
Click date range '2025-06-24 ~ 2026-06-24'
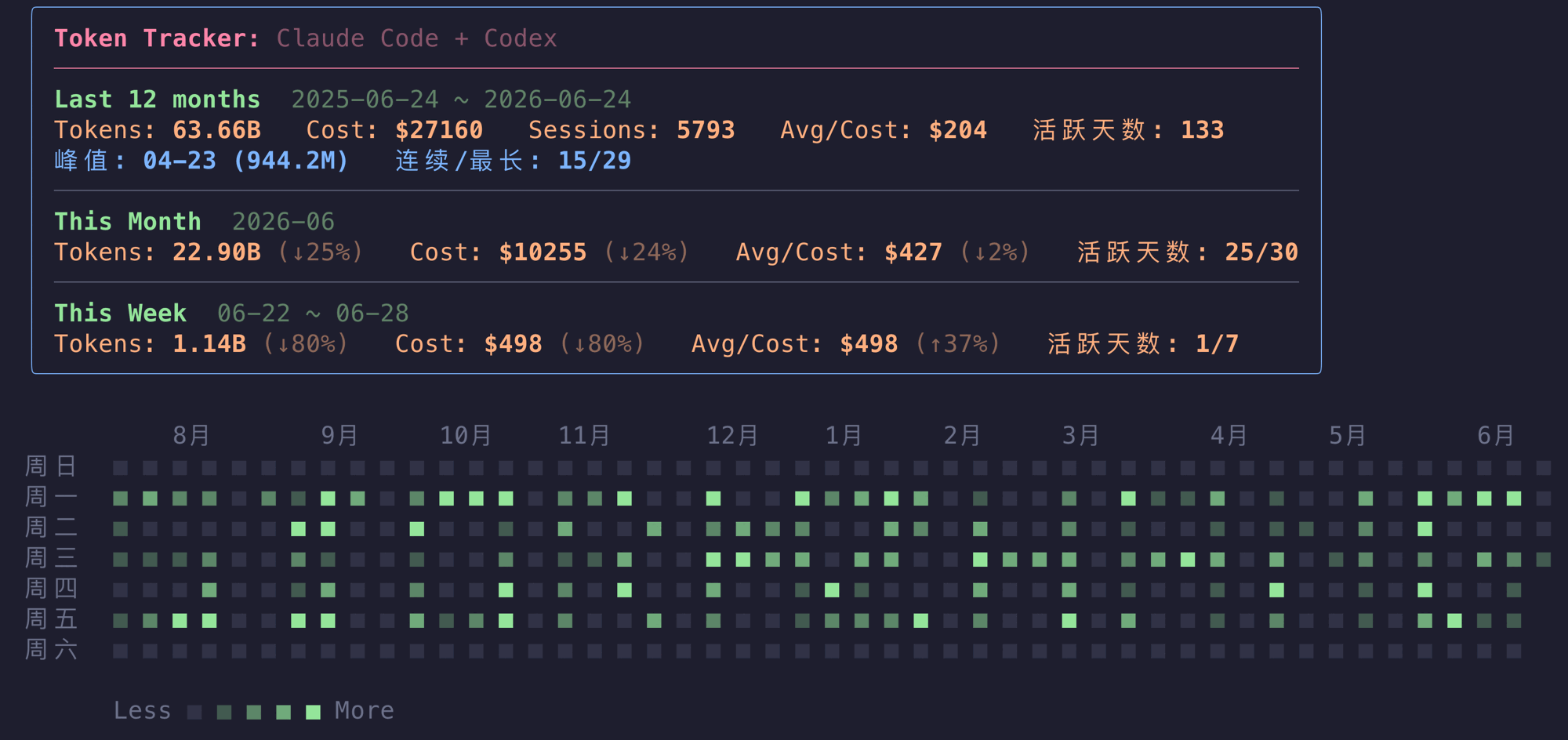[461, 100]
